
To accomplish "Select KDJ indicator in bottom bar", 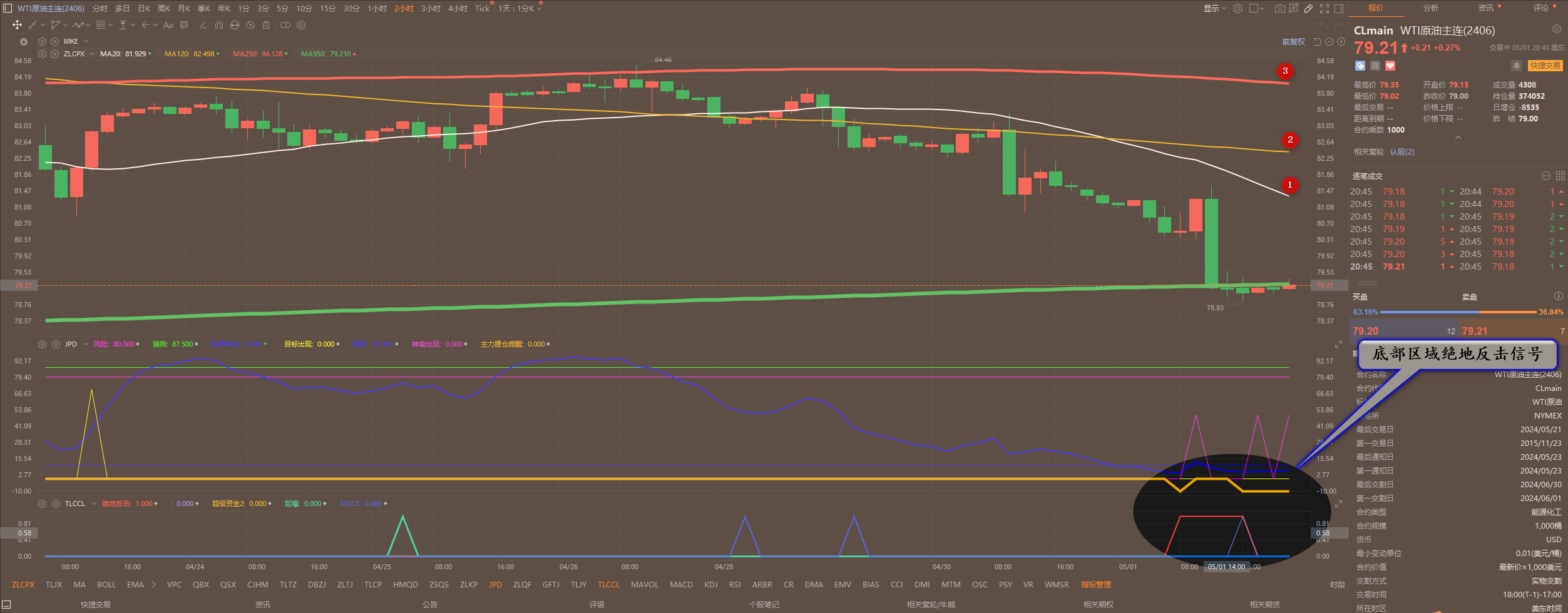I will [x=711, y=584].
